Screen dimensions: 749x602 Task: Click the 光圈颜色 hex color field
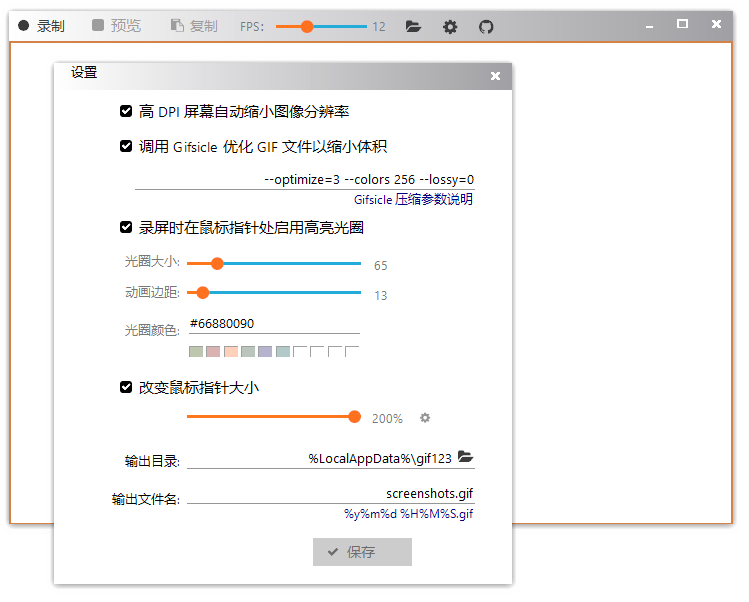(274, 324)
